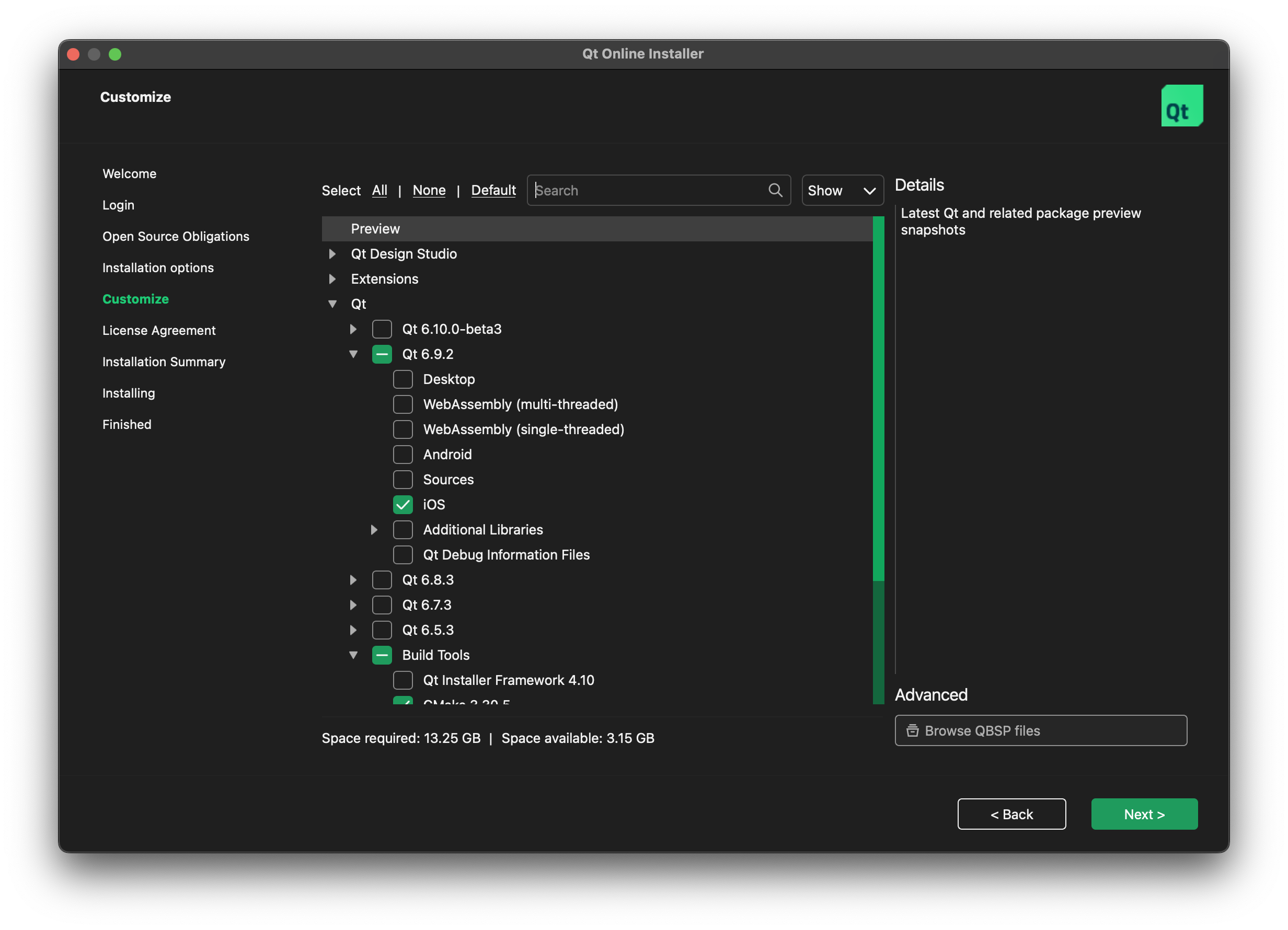Toggle the Build Tools partial checkbox
1288x930 pixels.
tap(382, 655)
